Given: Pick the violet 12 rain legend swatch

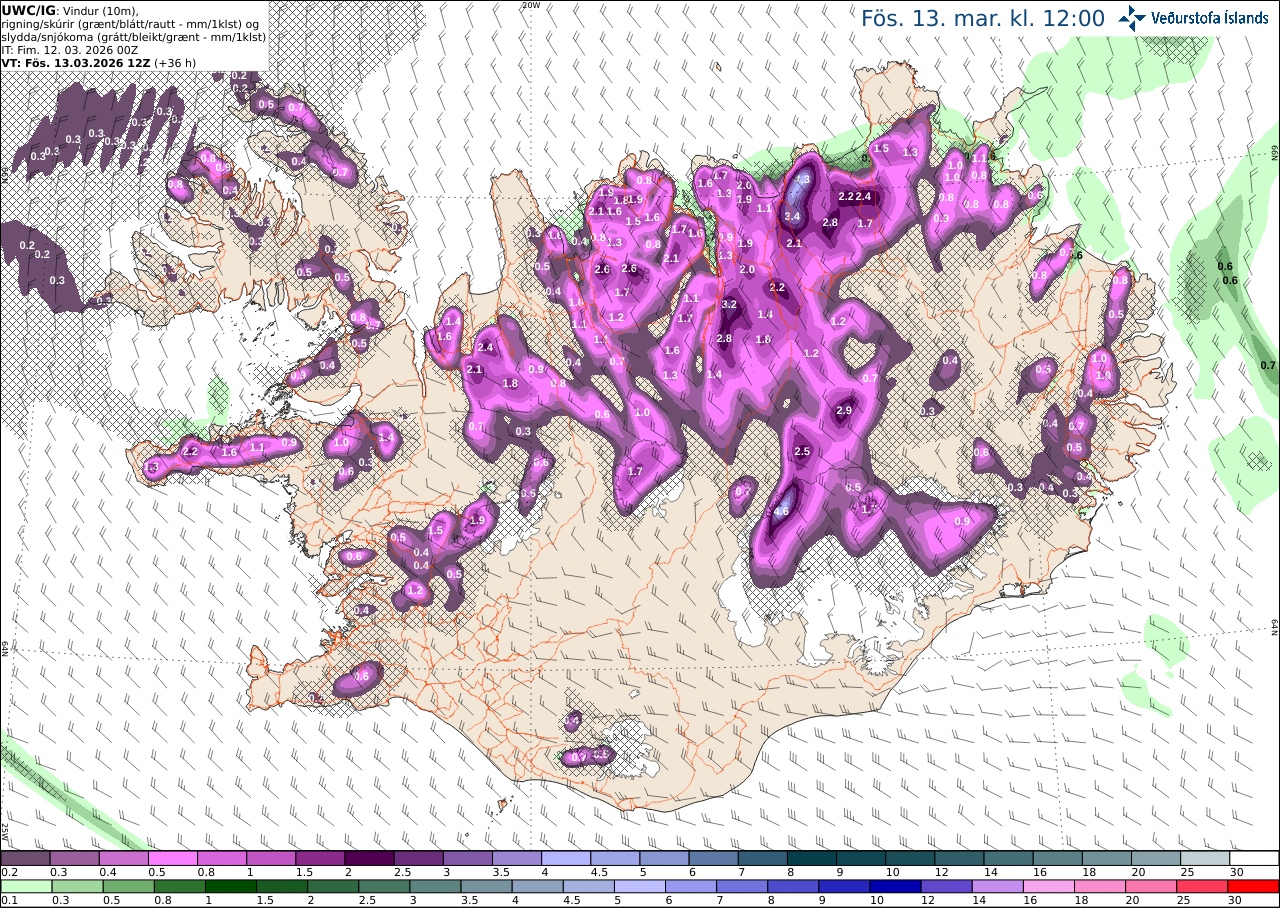Looking at the screenshot, I should (x=946, y=886).
